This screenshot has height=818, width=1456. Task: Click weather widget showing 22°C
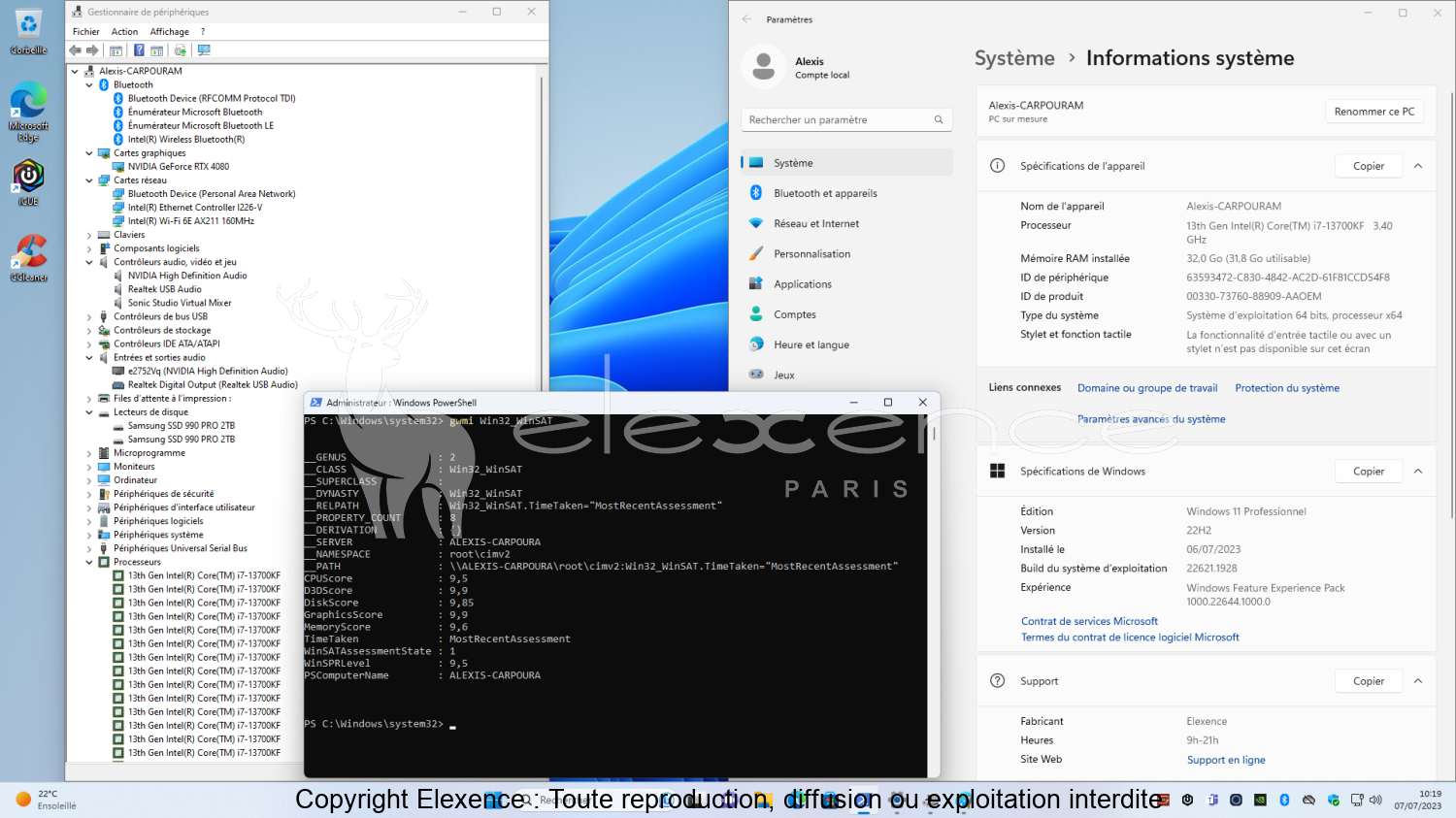pos(47,800)
